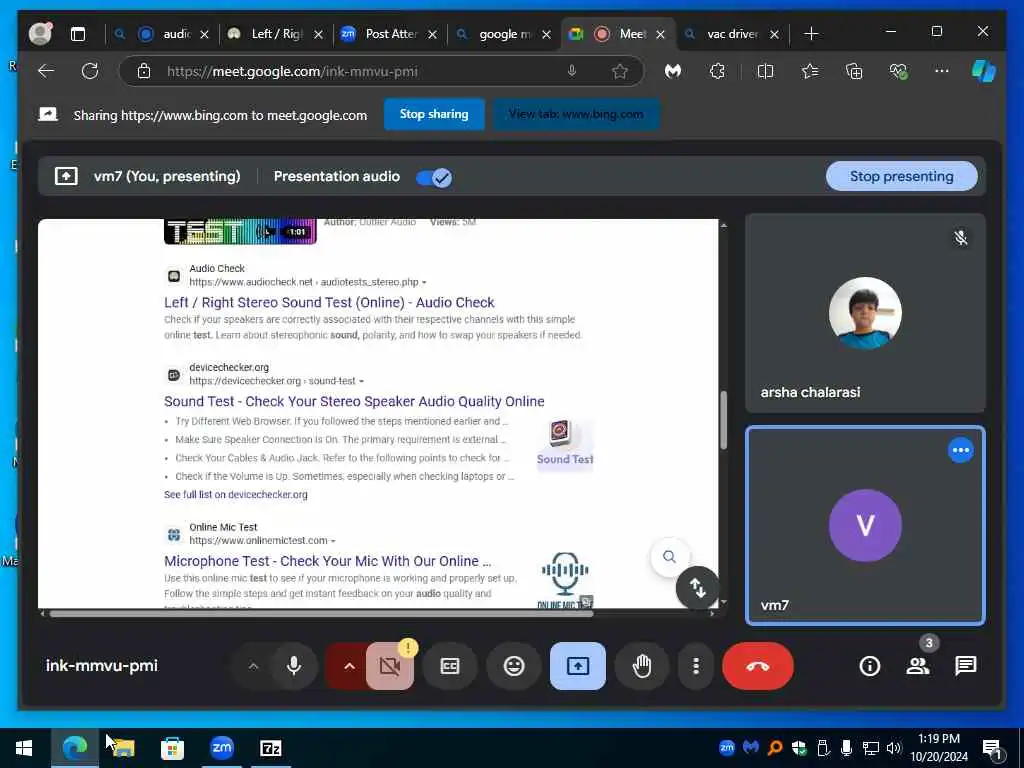Click View tab: www.bing.com button

pyautogui.click(x=576, y=114)
